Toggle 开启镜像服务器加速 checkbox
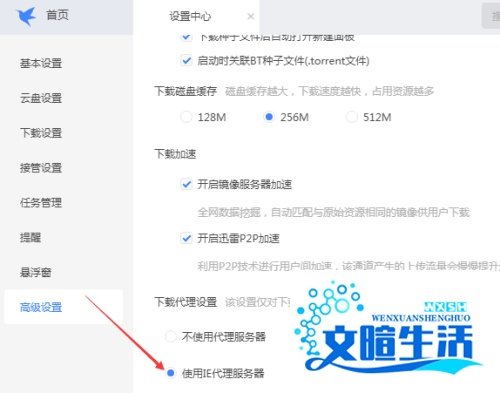 pyautogui.click(x=186, y=184)
